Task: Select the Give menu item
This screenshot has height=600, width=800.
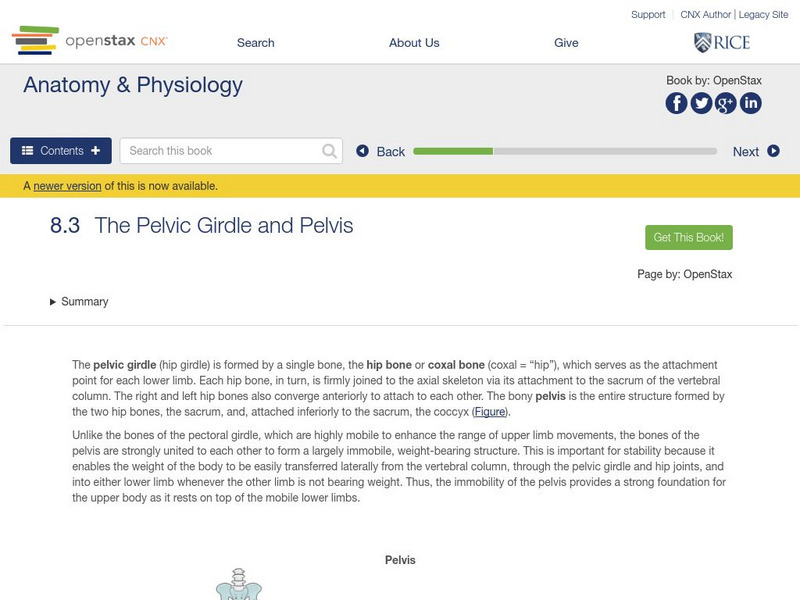Action: tap(566, 43)
